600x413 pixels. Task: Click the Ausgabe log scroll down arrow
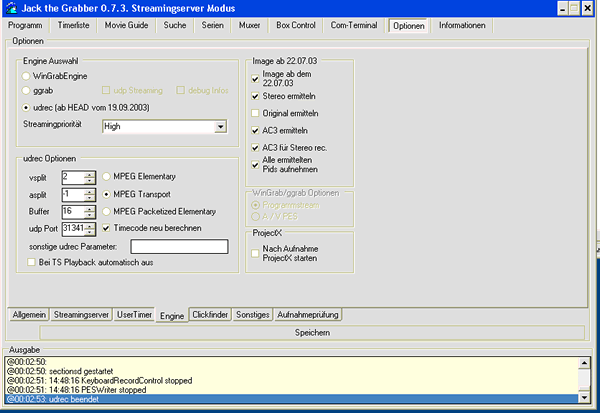point(584,397)
